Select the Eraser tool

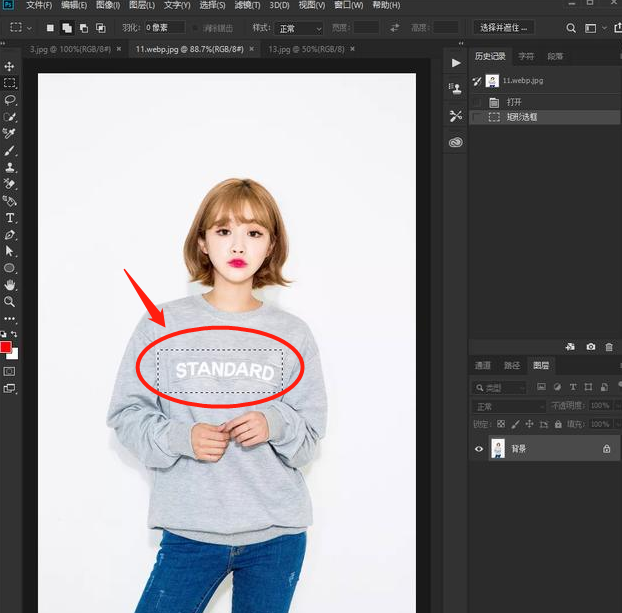pyautogui.click(x=10, y=184)
